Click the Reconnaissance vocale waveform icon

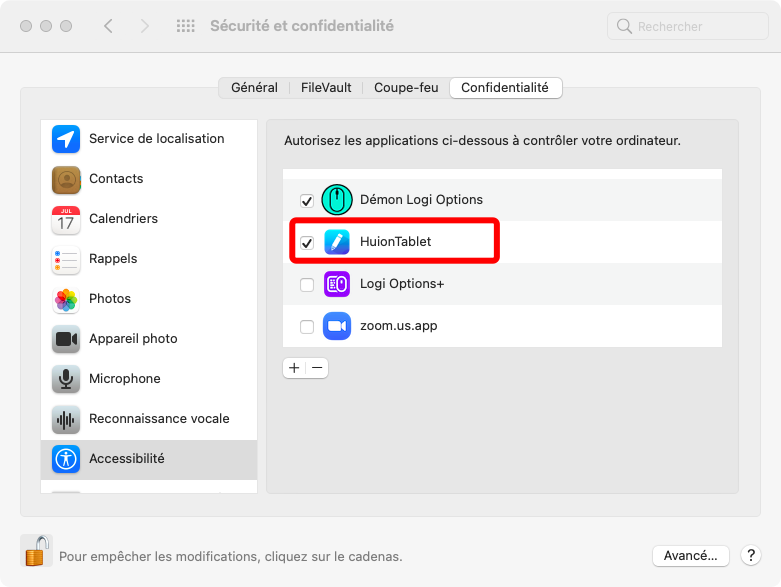tap(66, 419)
